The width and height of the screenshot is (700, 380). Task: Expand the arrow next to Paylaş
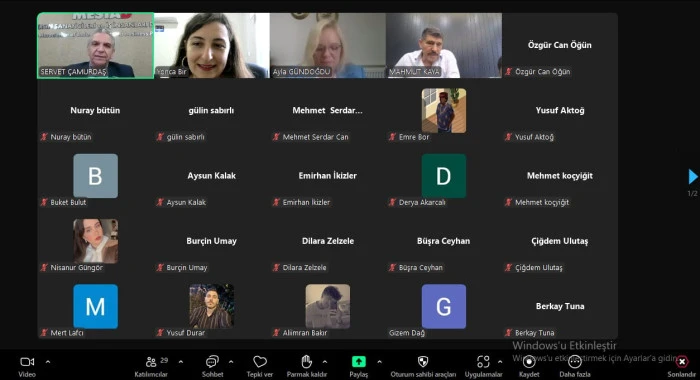(x=379, y=362)
